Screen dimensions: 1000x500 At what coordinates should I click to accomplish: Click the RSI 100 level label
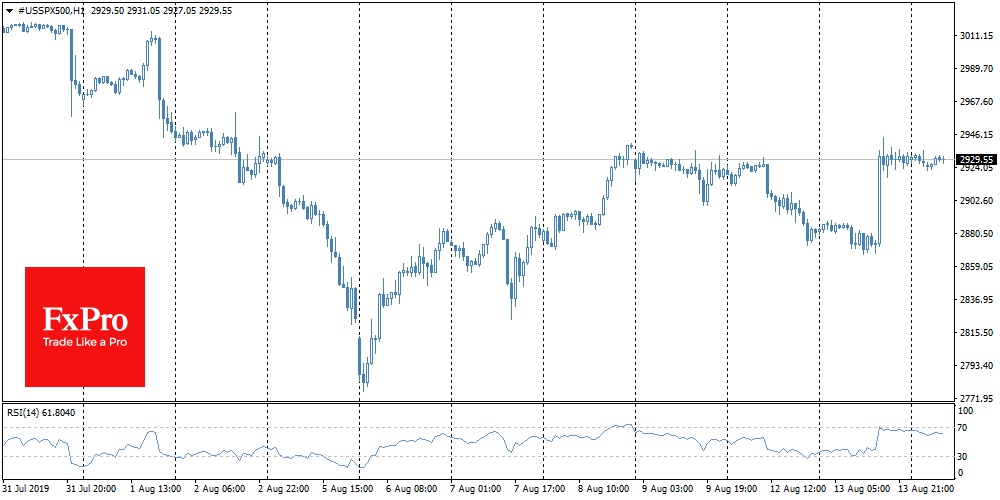967,410
